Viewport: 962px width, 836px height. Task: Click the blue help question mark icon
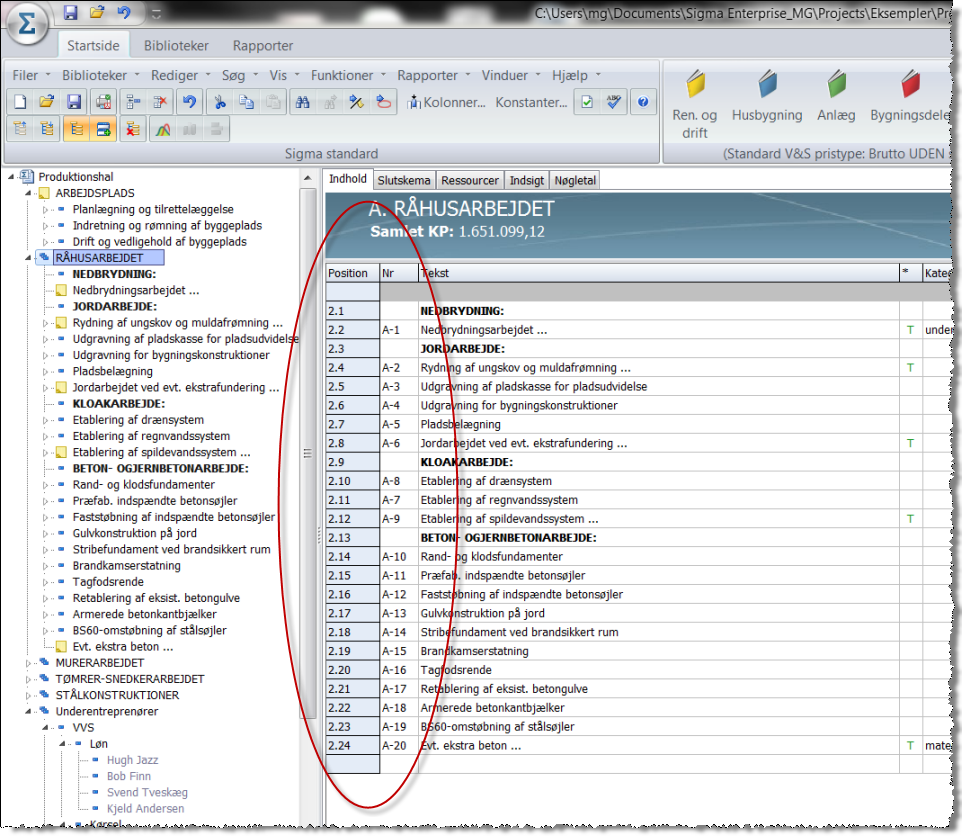(x=643, y=102)
